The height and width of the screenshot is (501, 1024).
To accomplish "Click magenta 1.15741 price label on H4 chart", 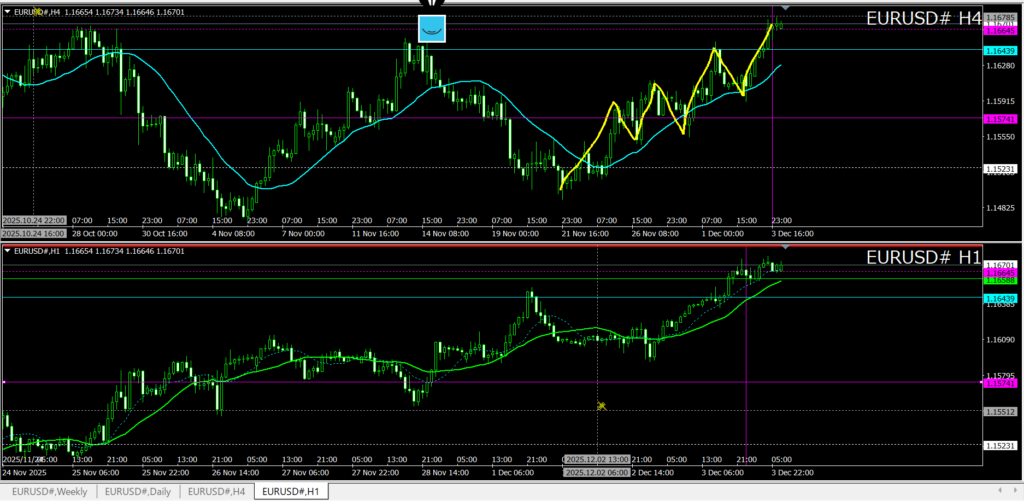I will pyautogui.click(x=1001, y=118).
